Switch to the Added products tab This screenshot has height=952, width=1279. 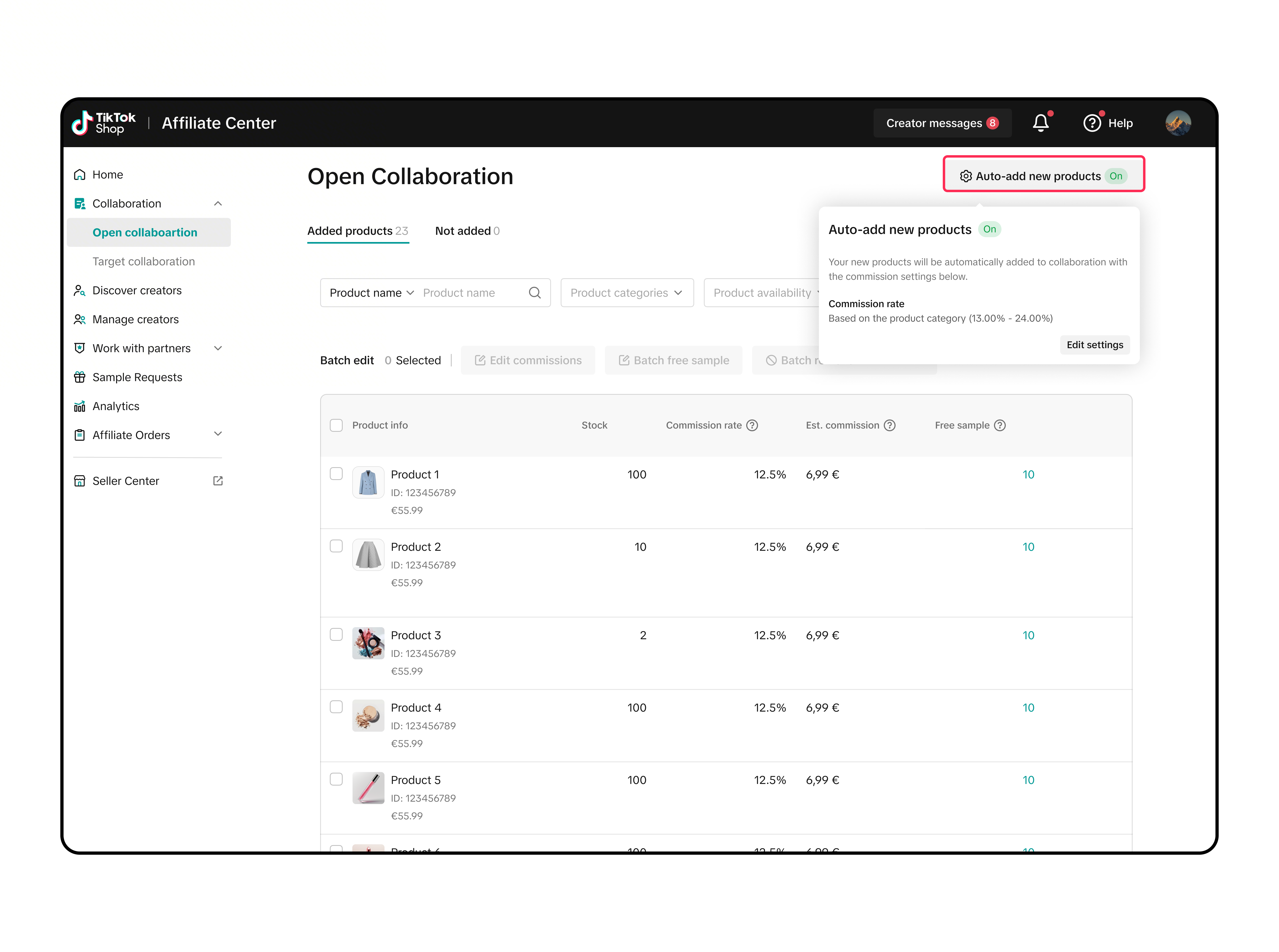(358, 231)
